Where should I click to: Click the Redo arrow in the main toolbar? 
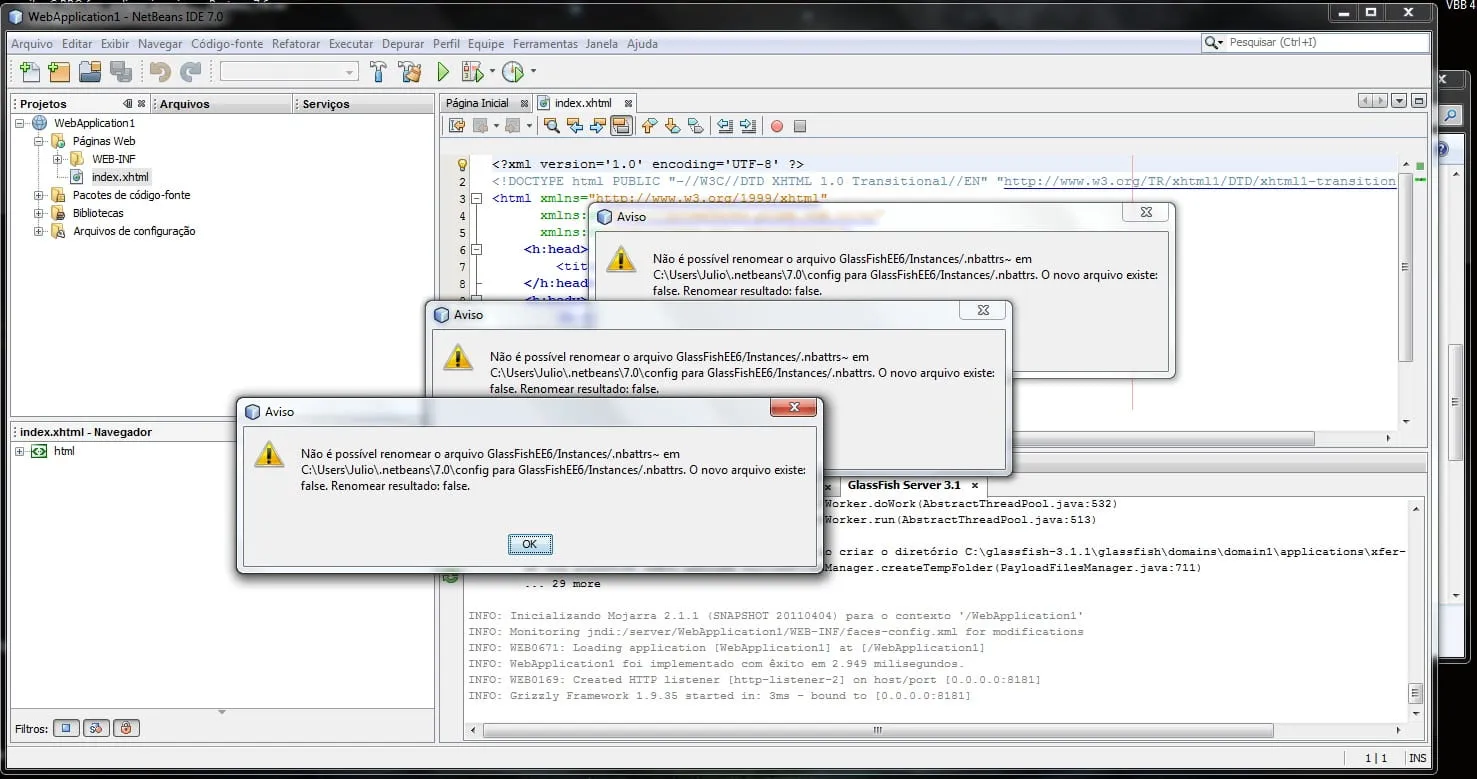tap(190, 71)
